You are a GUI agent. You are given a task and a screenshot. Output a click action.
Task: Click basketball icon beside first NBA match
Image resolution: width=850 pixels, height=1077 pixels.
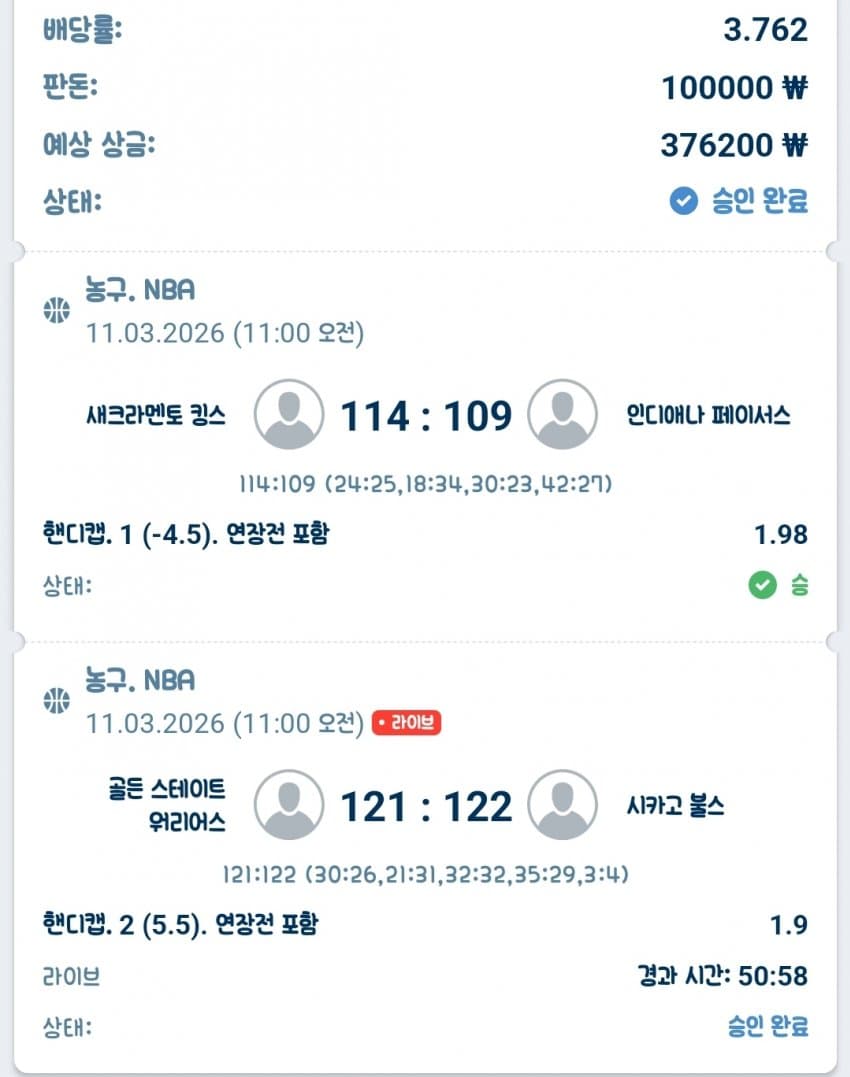[x=57, y=310]
